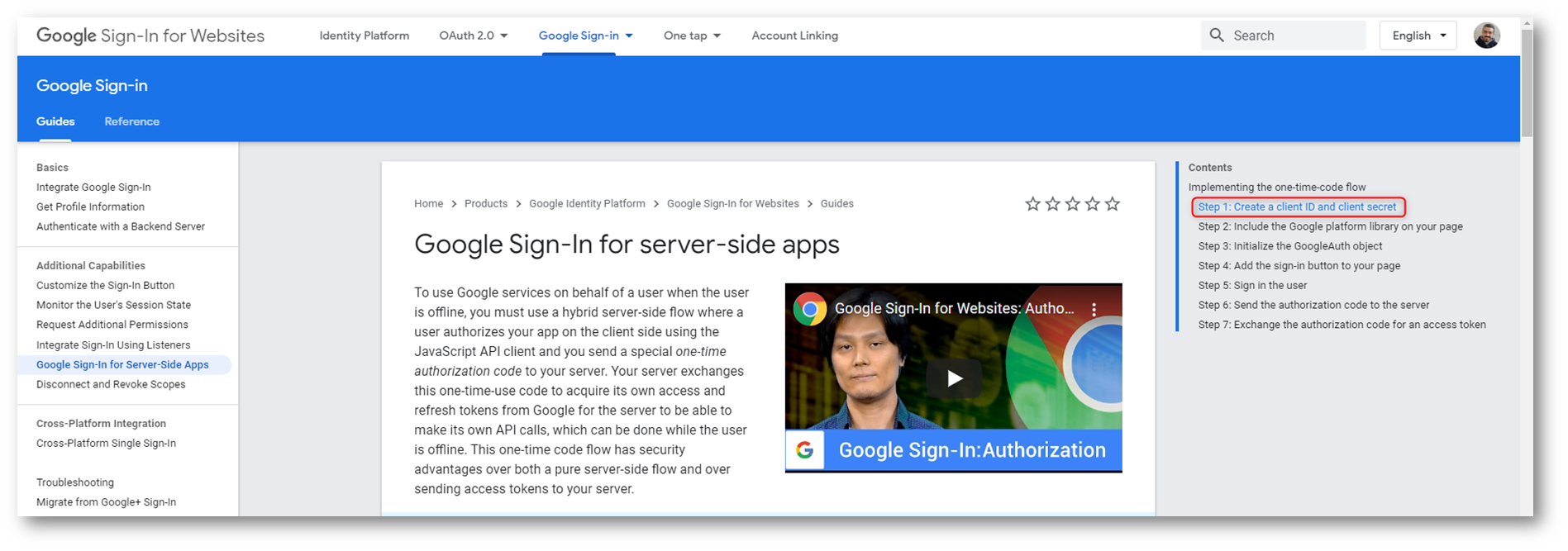
Task: Open Disconnect and Revoke Scopes guide
Action: pos(111,385)
